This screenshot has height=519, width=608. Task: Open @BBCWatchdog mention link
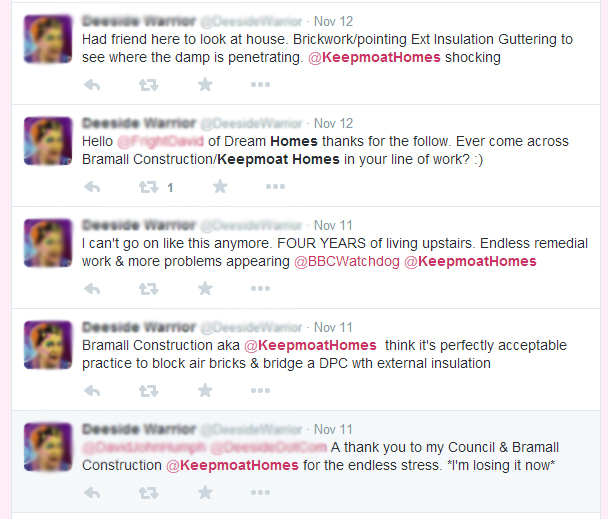(347, 261)
